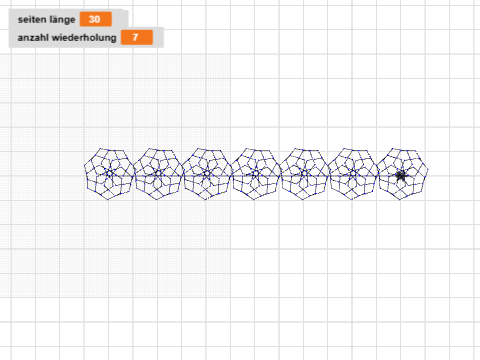
Task: Click the rightmost vertex of the last heptagon
Action: coord(428,169)
